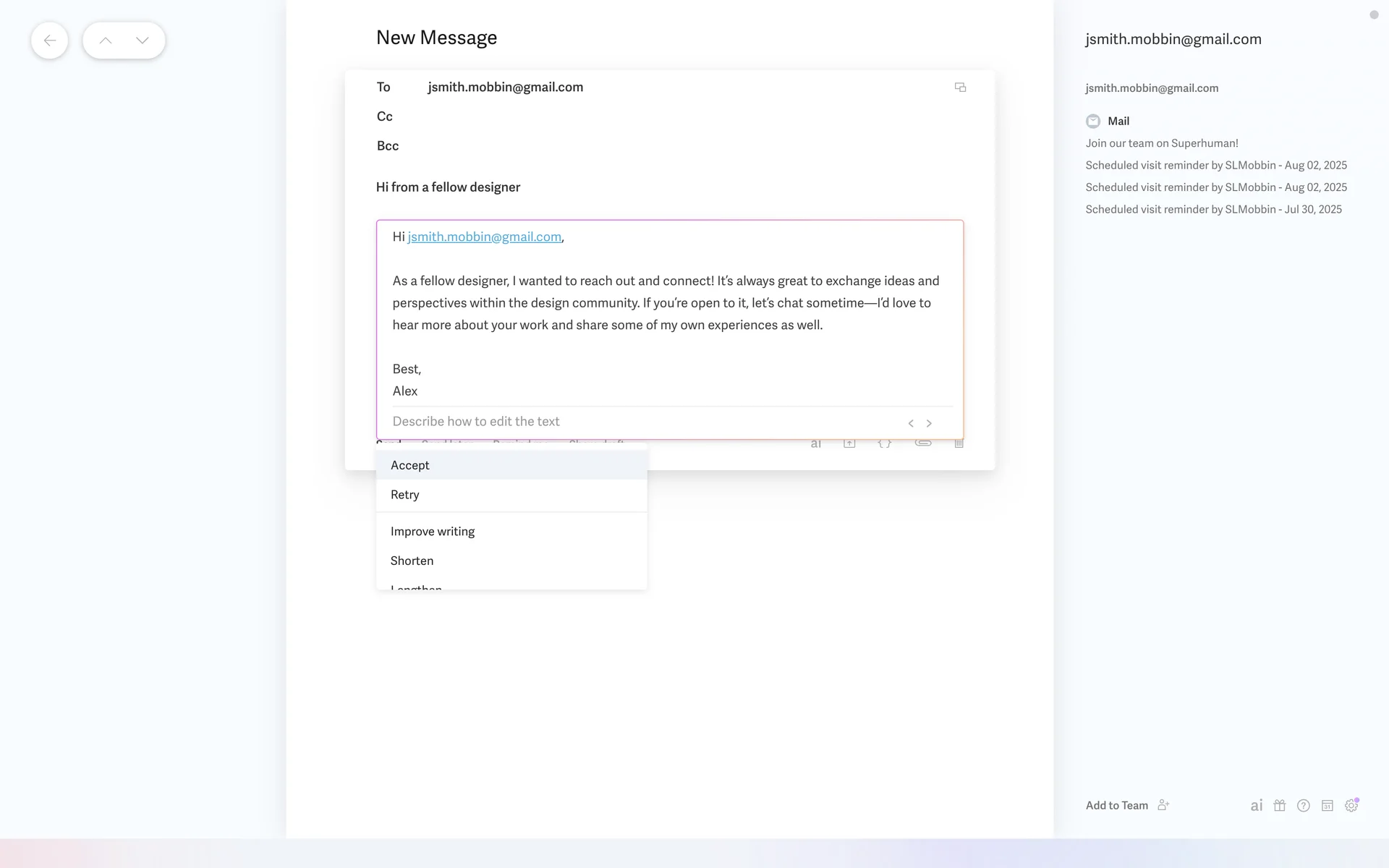Select Accept from the AI menu
The image size is (1389, 868).
(410, 465)
